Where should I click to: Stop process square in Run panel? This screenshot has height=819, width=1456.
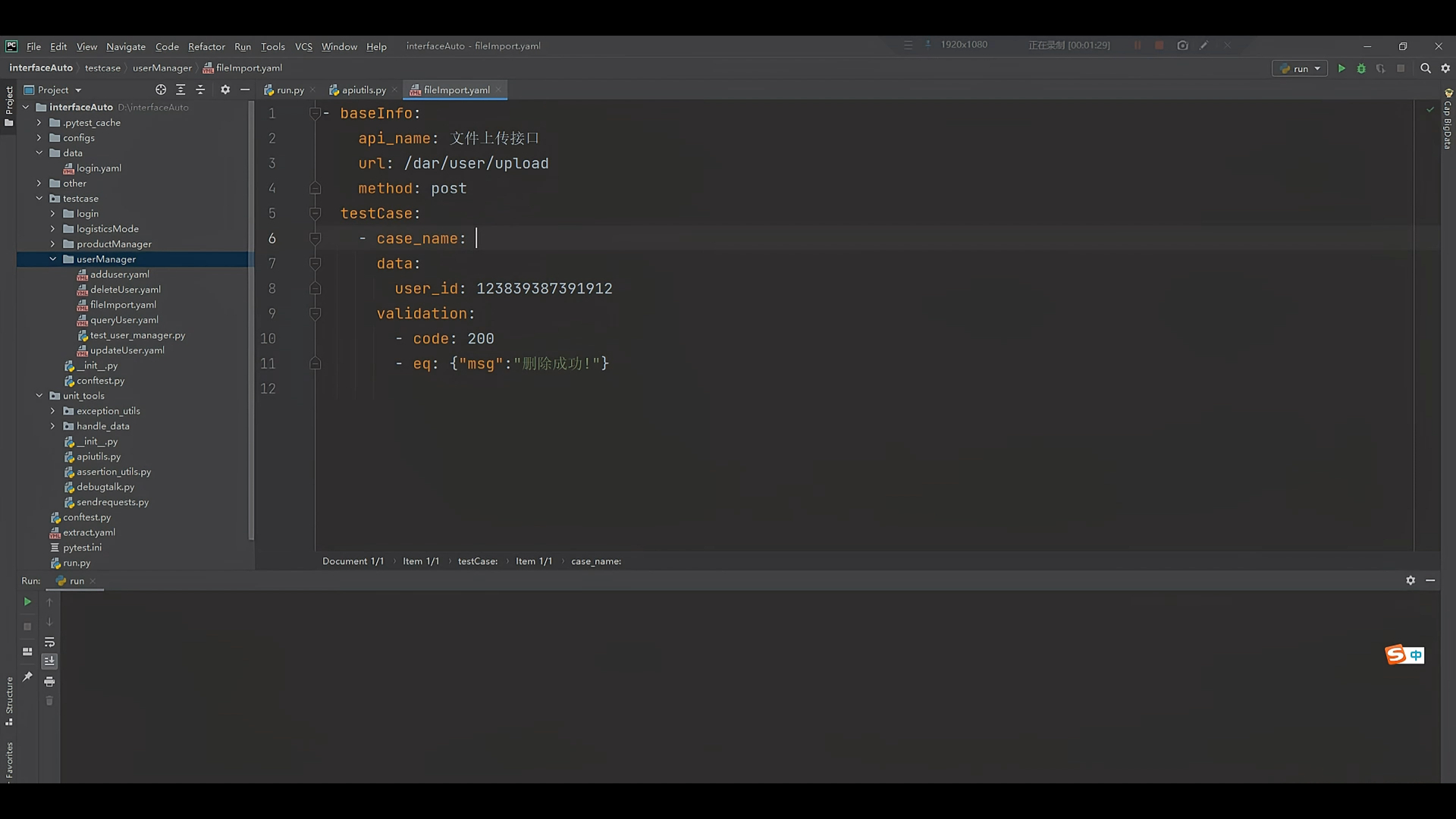pos(27,626)
